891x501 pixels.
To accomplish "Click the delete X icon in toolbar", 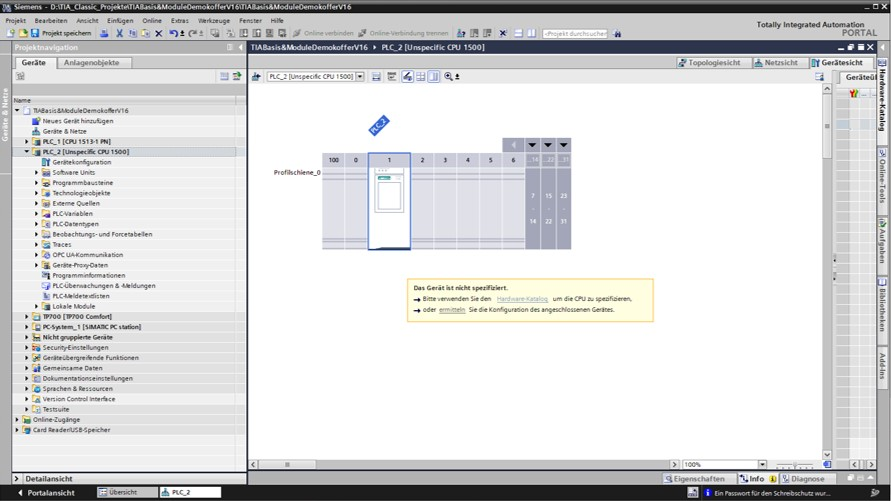I will tap(158, 33).
